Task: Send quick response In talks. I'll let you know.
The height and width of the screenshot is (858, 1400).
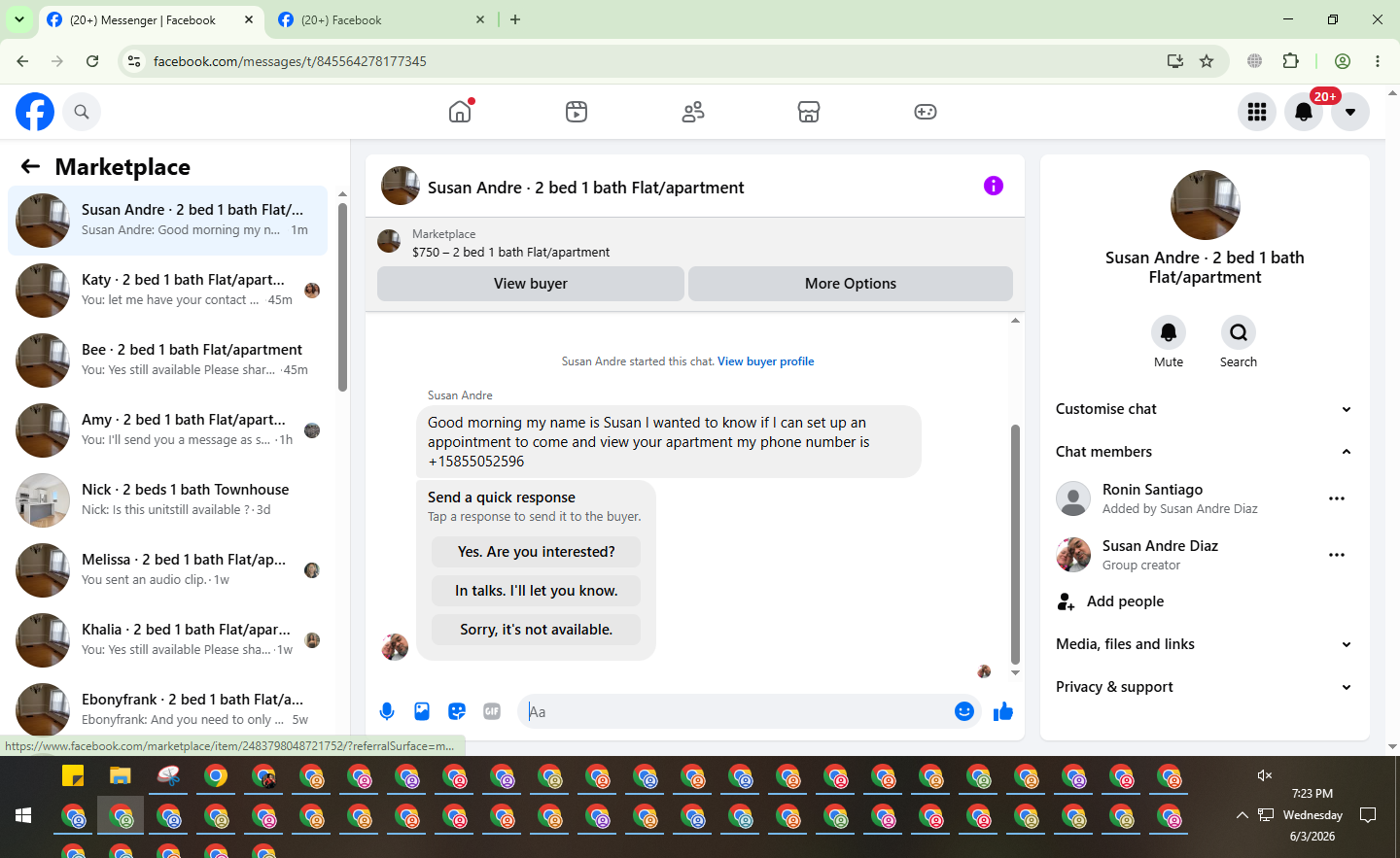Action: (x=537, y=591)
